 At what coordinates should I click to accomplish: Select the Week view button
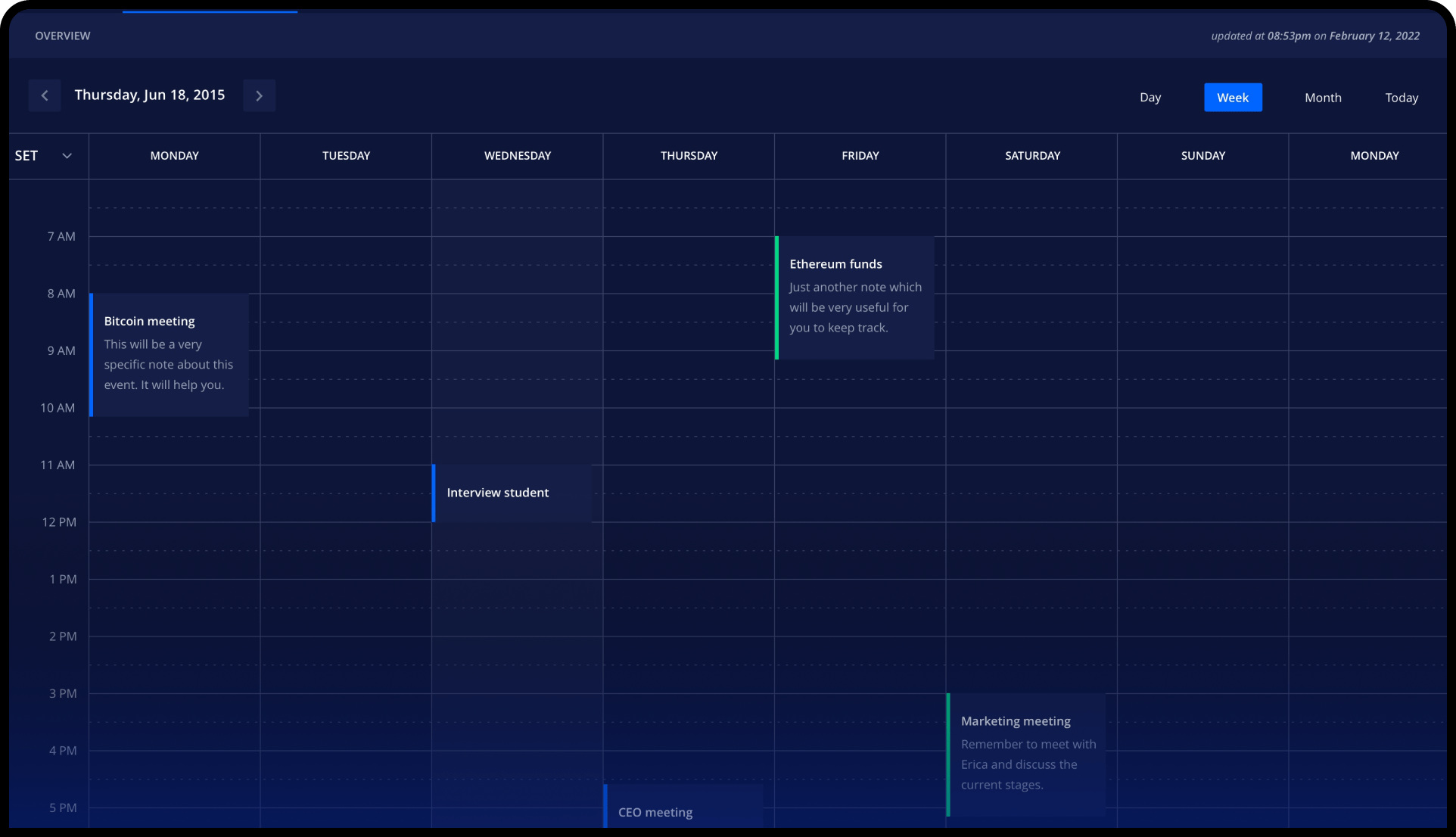[x=1232, y=98]
